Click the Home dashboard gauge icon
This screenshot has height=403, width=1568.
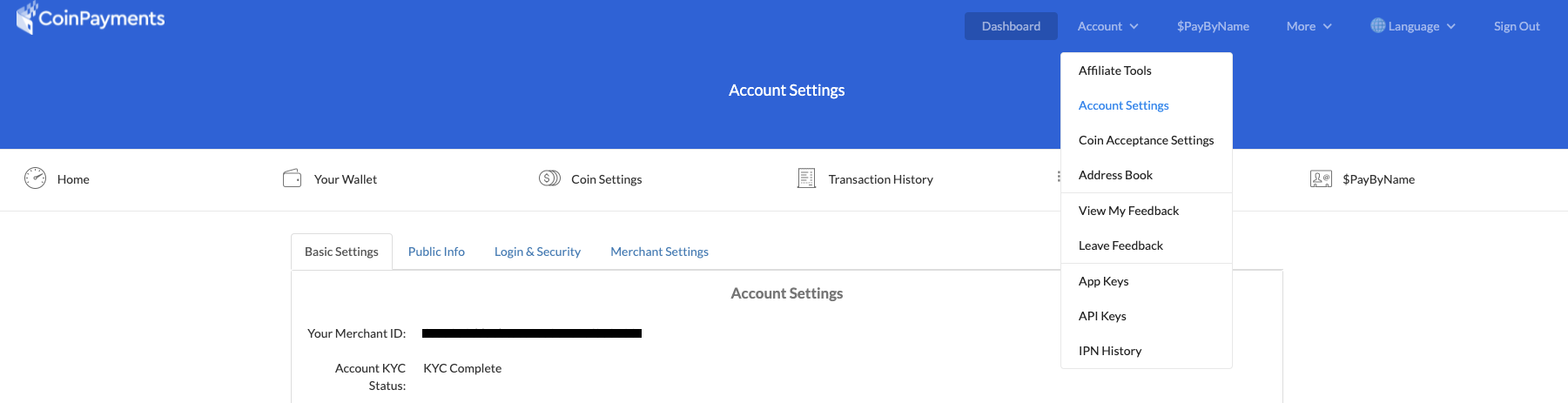pos(35,178)
